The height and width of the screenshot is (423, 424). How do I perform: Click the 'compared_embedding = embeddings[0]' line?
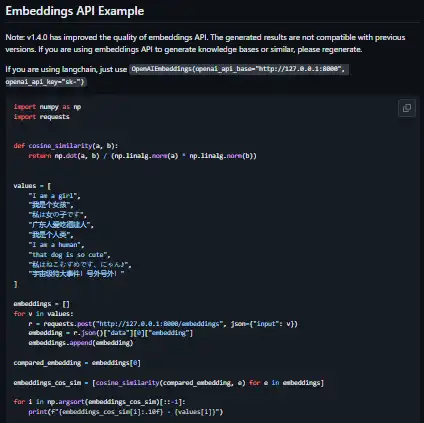tap(77, 363)
